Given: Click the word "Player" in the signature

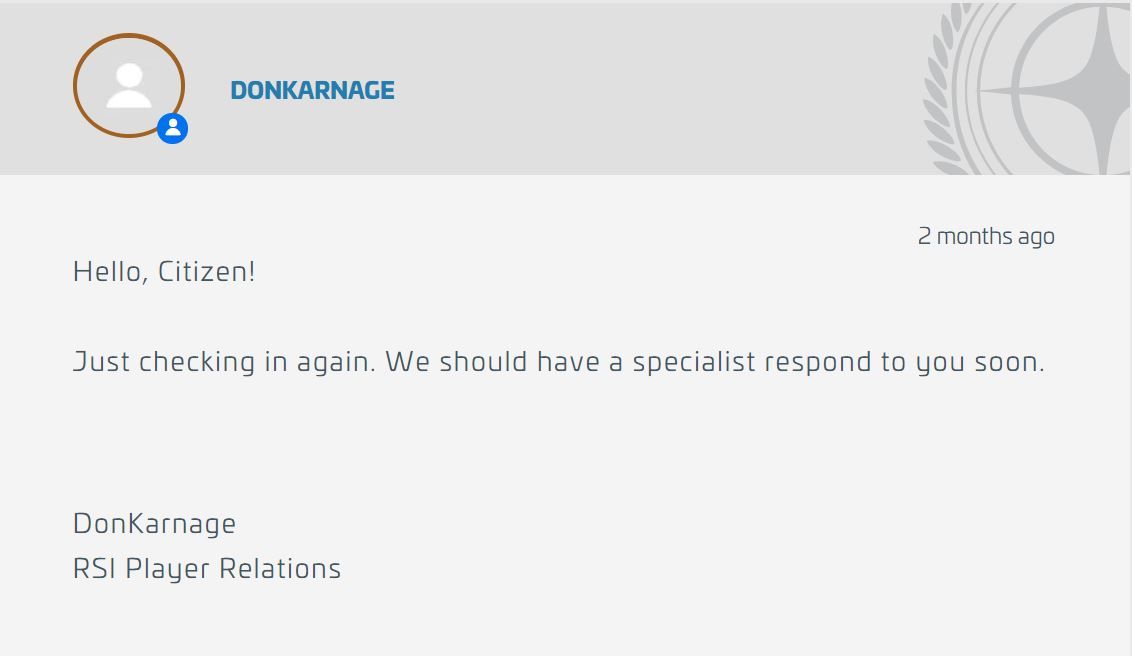Looking at the screenshot, I should click(168, 569).
